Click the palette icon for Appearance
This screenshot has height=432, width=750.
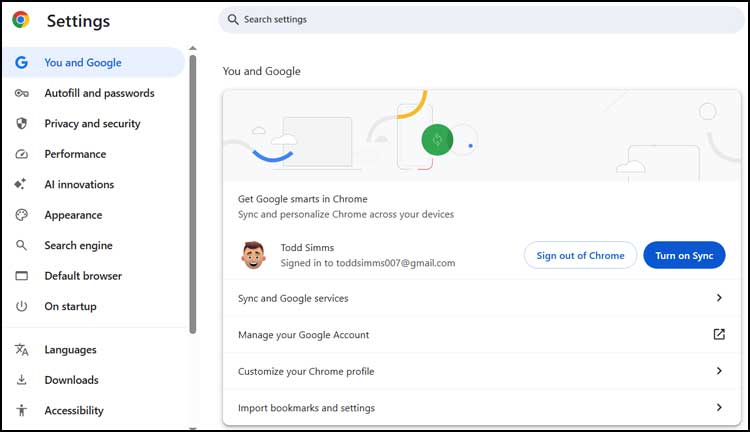[x=22, y=215]
